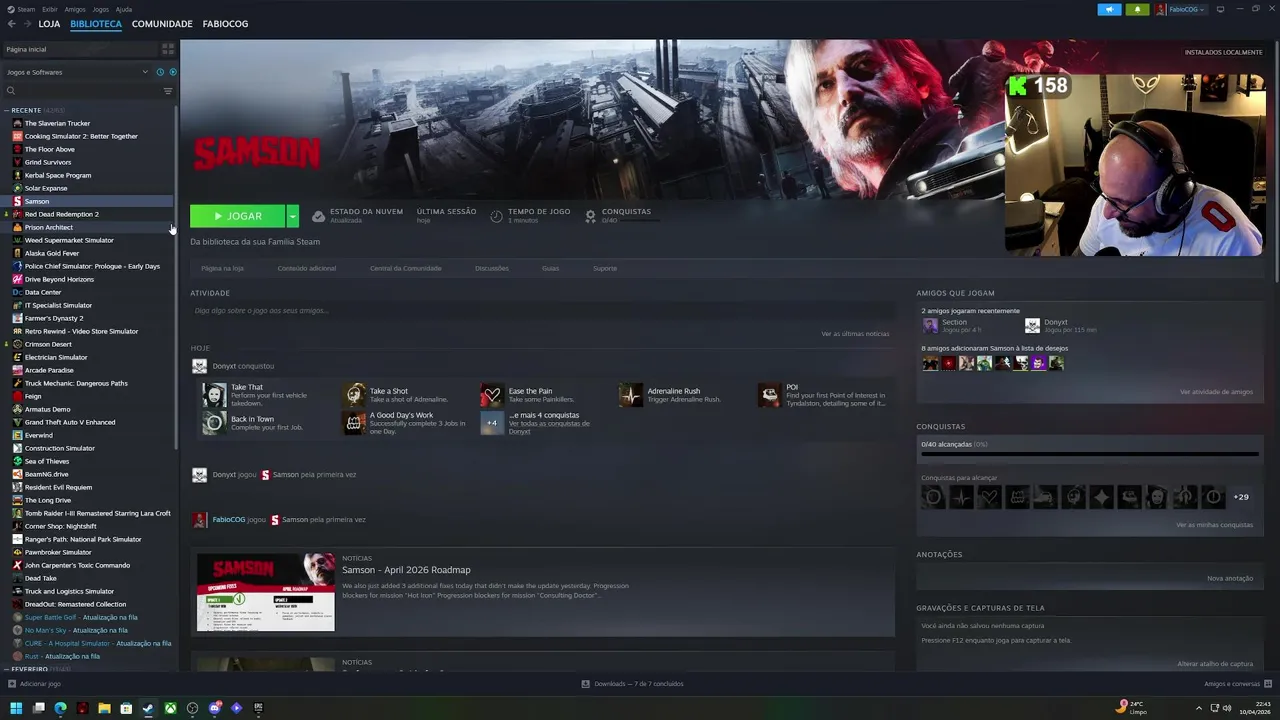The height and width of the screenshot is (720, 1280).
Task: Open the Jogos menu
Action: (101, 9)
